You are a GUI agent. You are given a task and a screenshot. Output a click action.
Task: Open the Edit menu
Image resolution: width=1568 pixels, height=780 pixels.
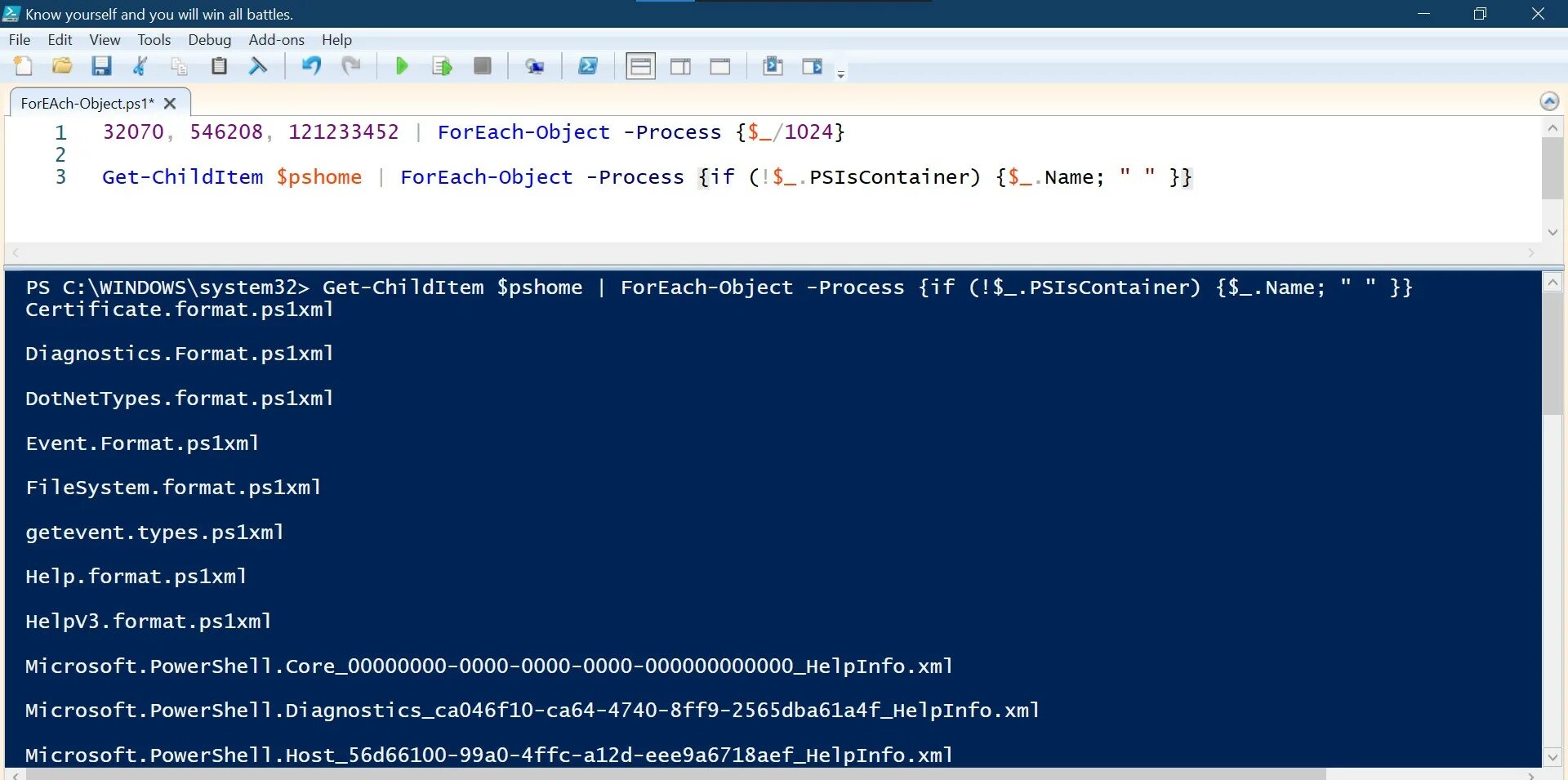coord(60,39)
